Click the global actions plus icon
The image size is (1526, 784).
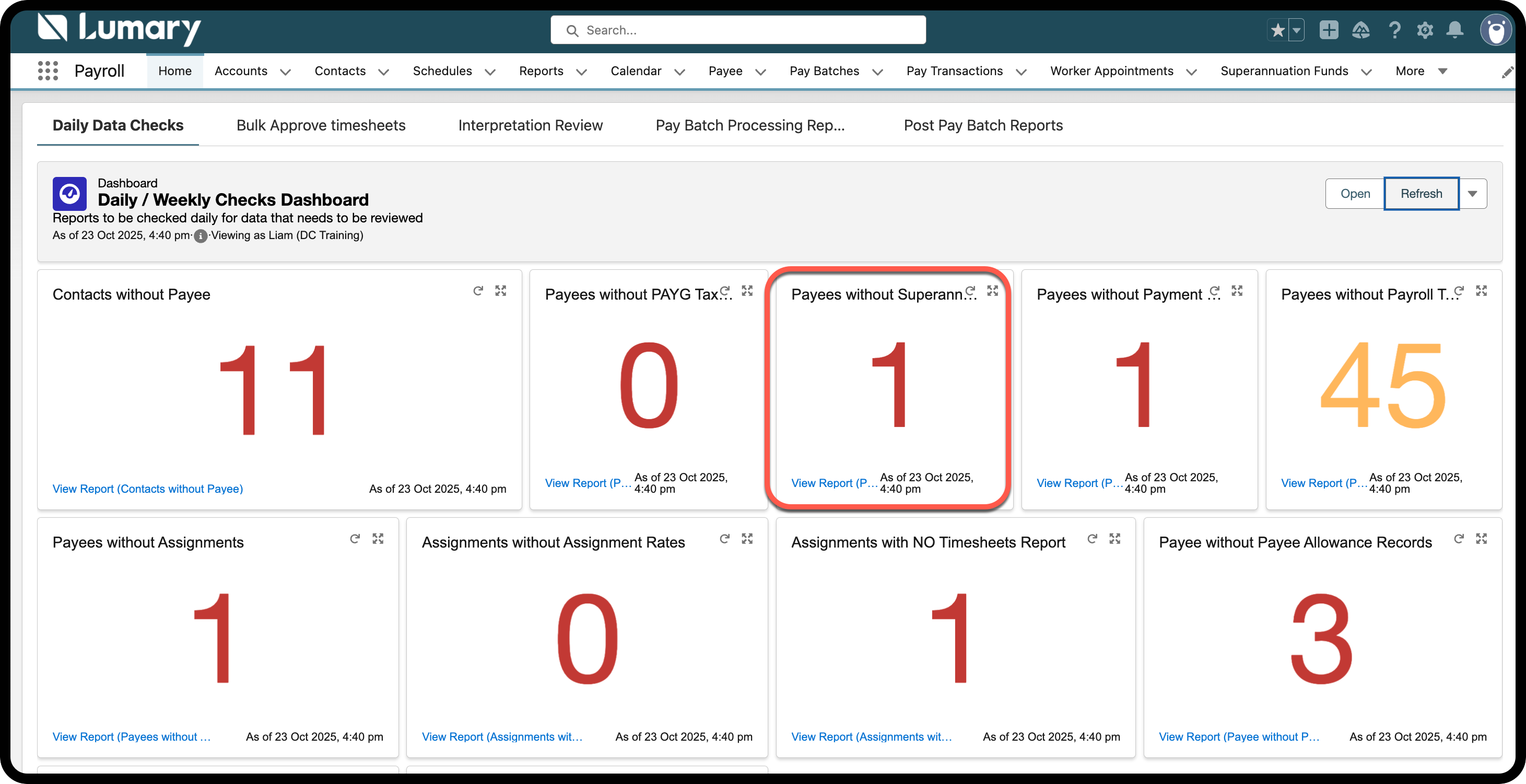point(1329,30)
